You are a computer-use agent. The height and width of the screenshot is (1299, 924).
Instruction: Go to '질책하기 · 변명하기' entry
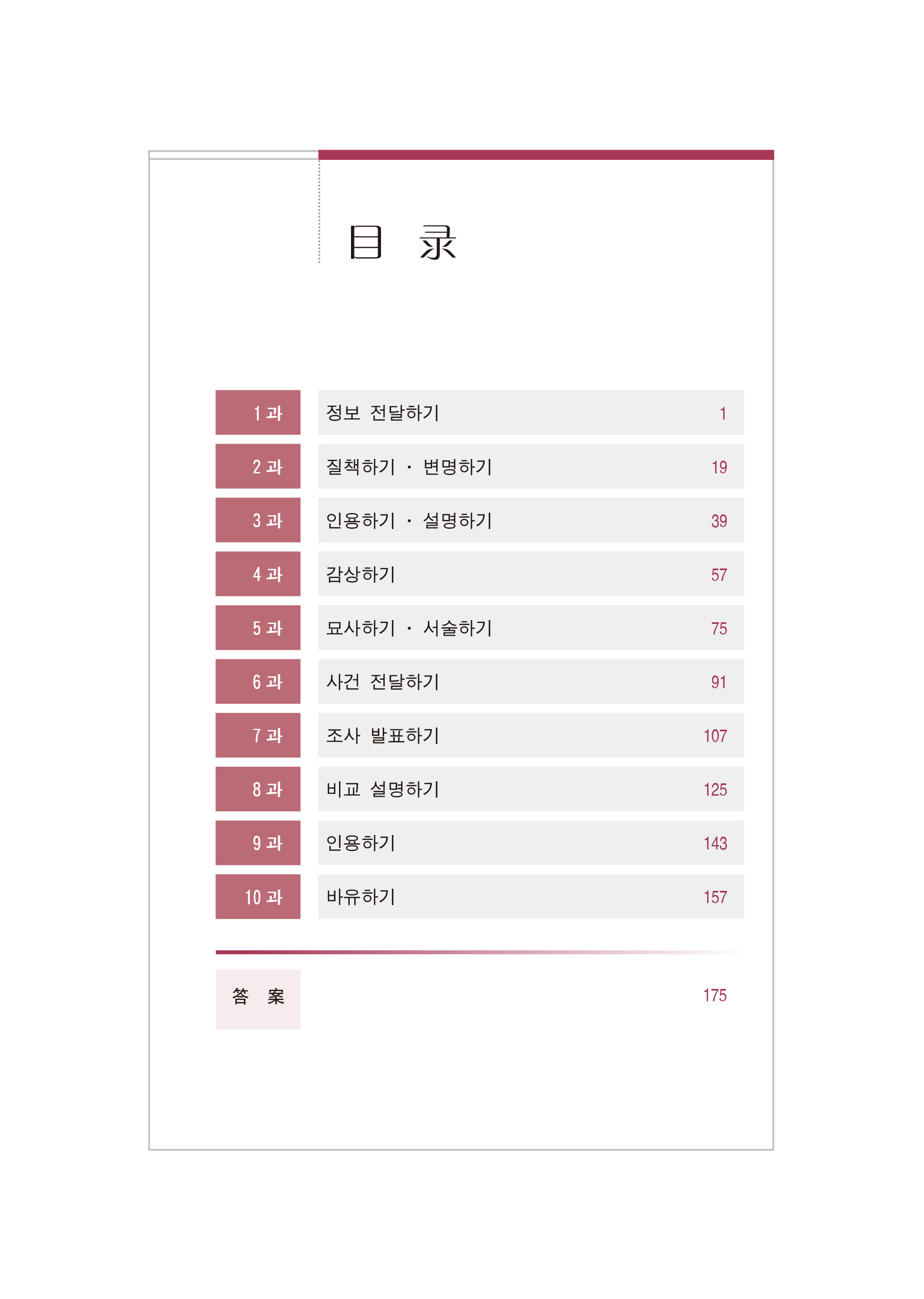click(x=409, y=467)
